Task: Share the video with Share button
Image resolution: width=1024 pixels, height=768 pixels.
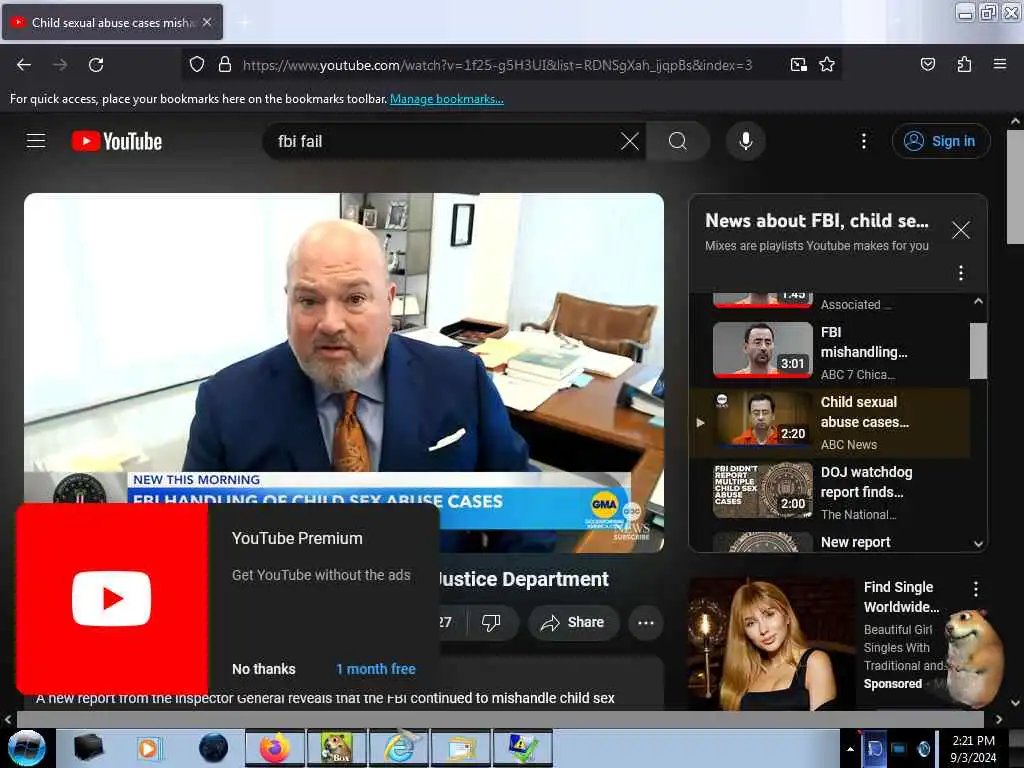Action: click(x=573, y=622)
